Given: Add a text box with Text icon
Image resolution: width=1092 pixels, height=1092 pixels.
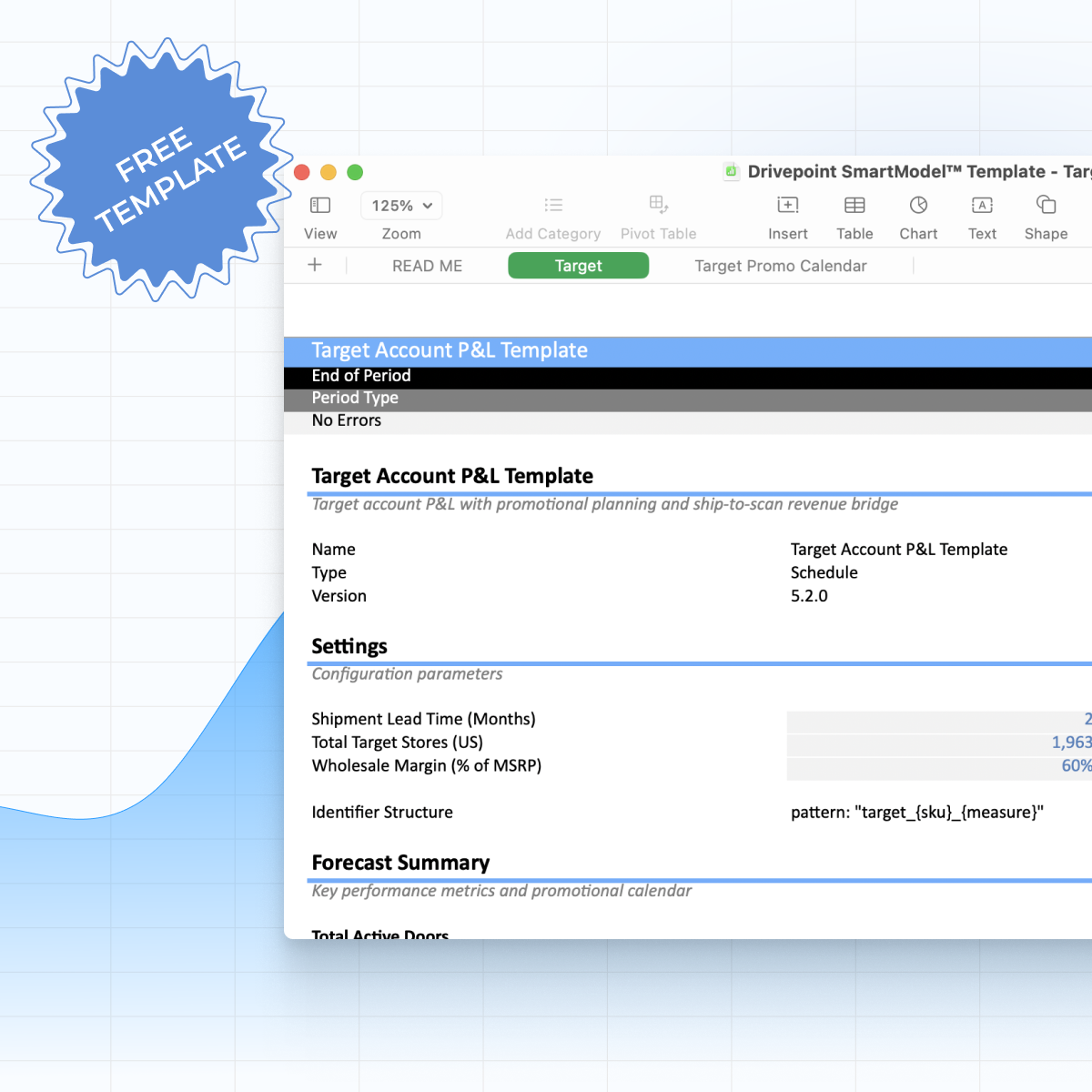Looking at the screenshot, I should (x=983, y=206).
